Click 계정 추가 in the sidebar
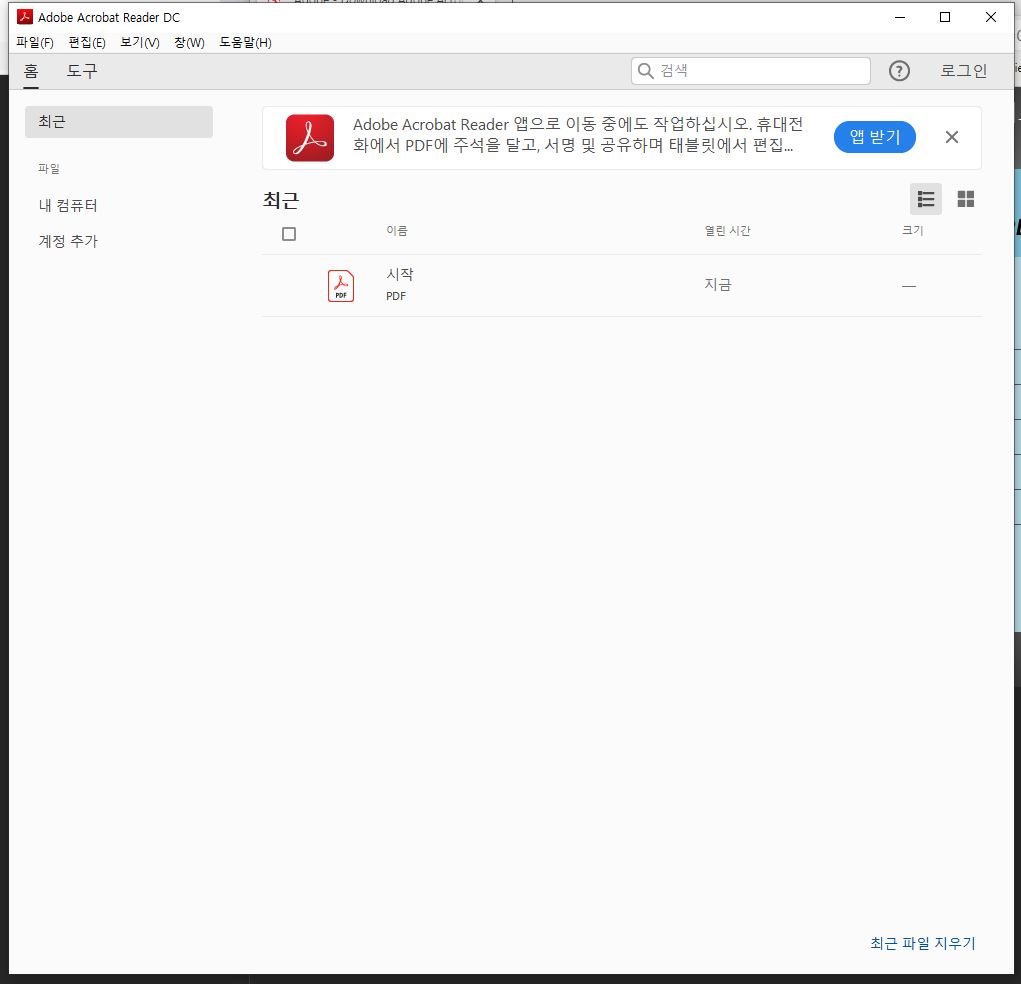 click(x=68, y=241)
